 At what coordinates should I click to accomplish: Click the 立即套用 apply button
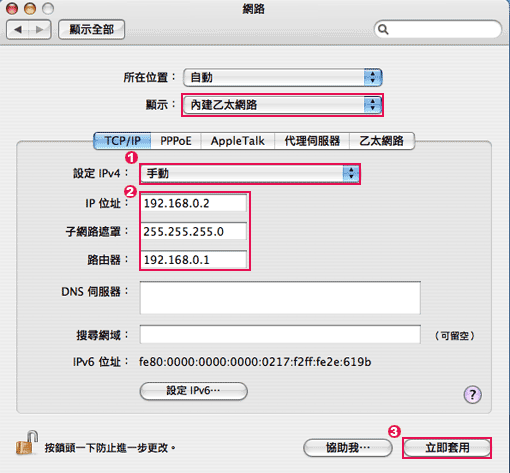tap(447, 448)
